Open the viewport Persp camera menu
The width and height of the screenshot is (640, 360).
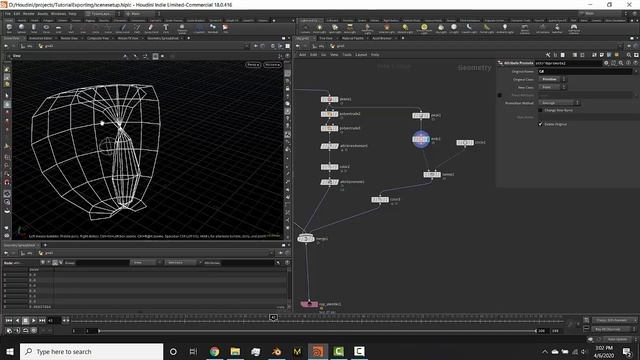click(253, 65)
